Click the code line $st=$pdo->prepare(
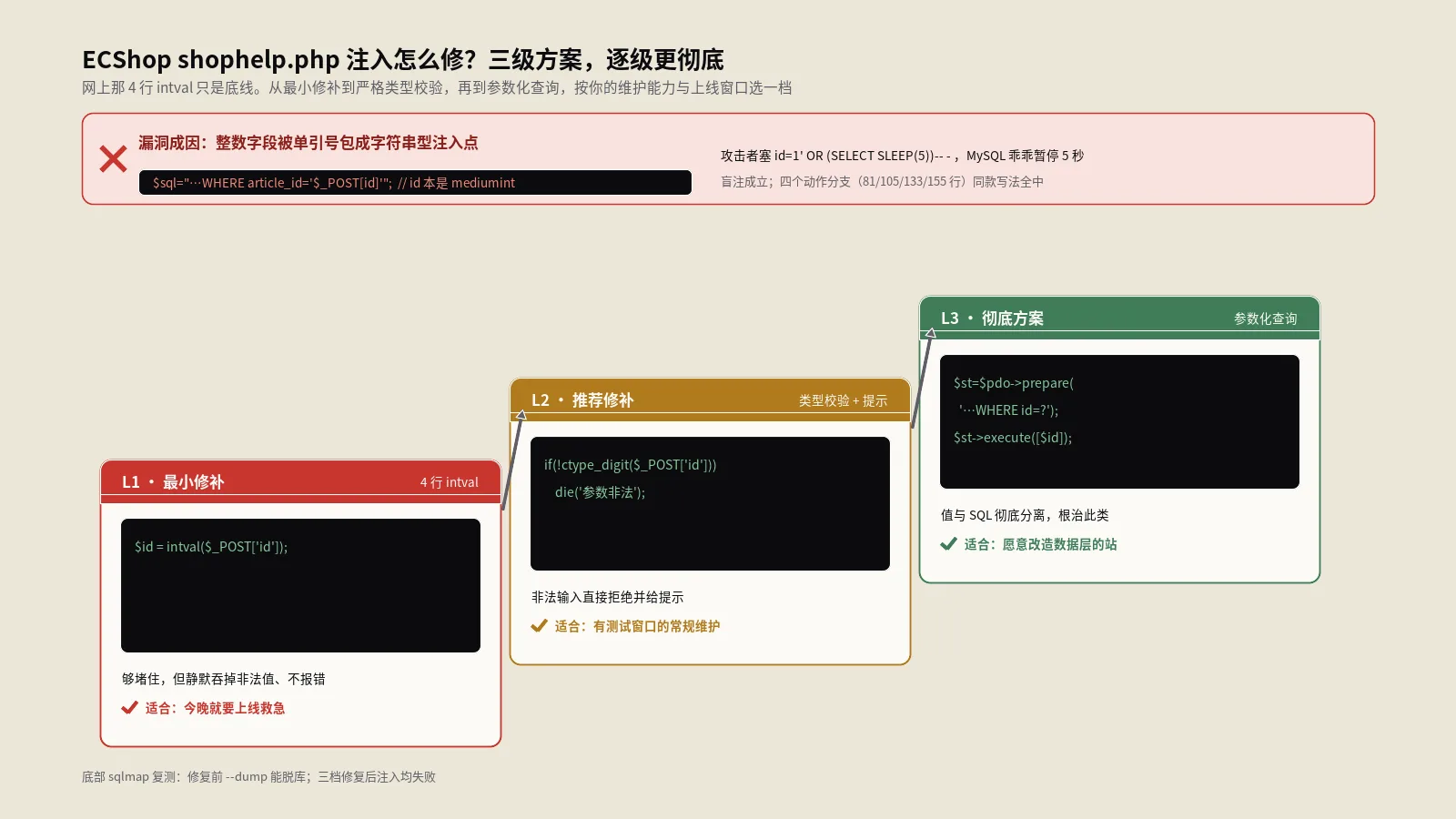 click(1014, 382)
